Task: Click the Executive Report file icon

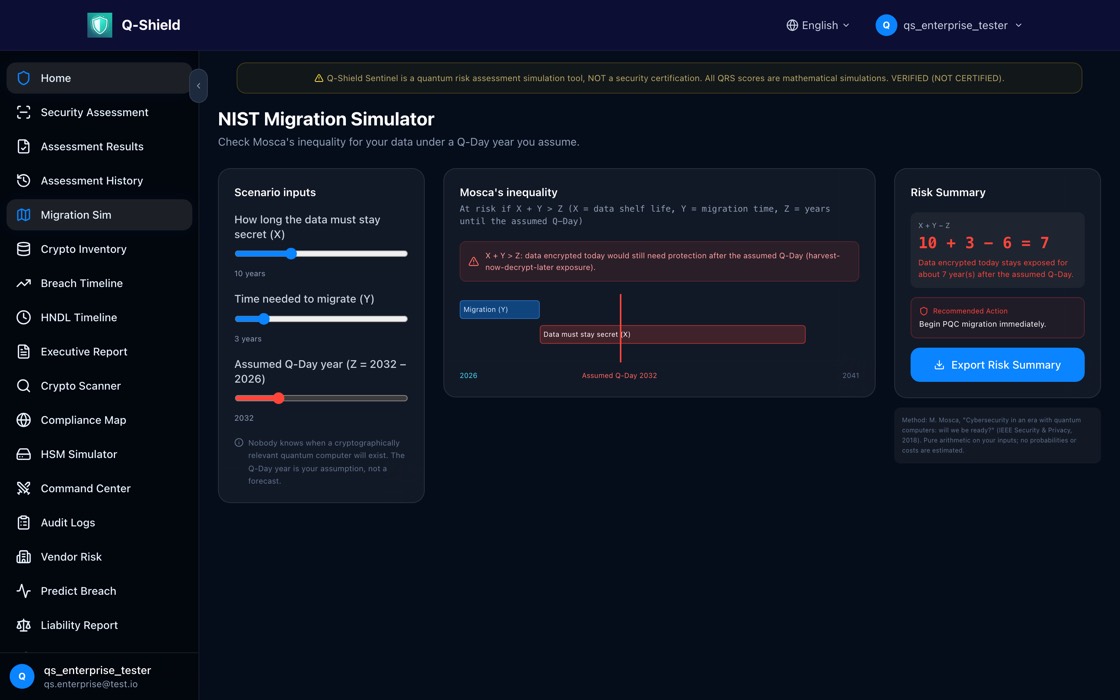Action: tap(24, 351)
